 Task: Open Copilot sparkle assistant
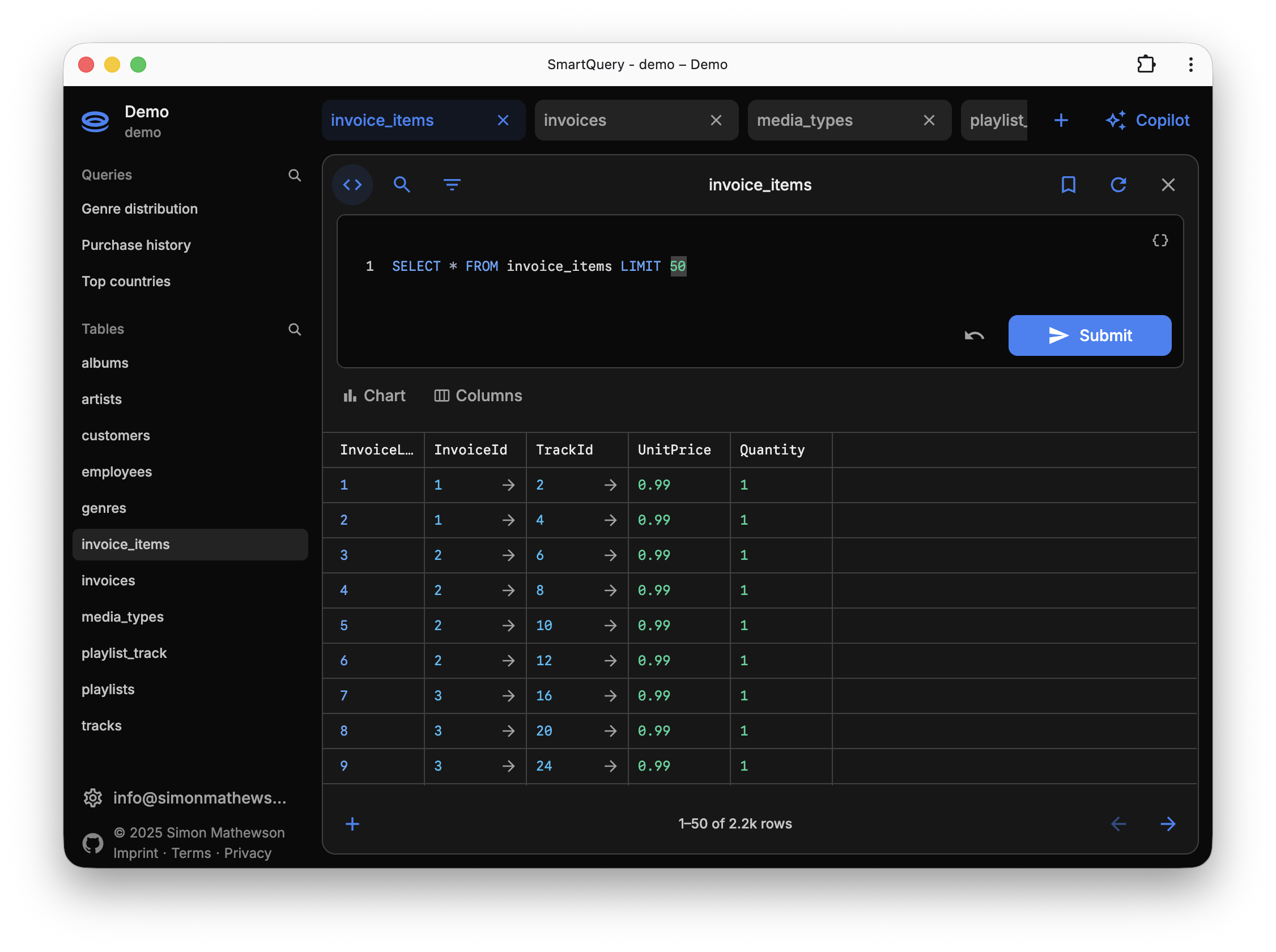(x=1147, y=120)
